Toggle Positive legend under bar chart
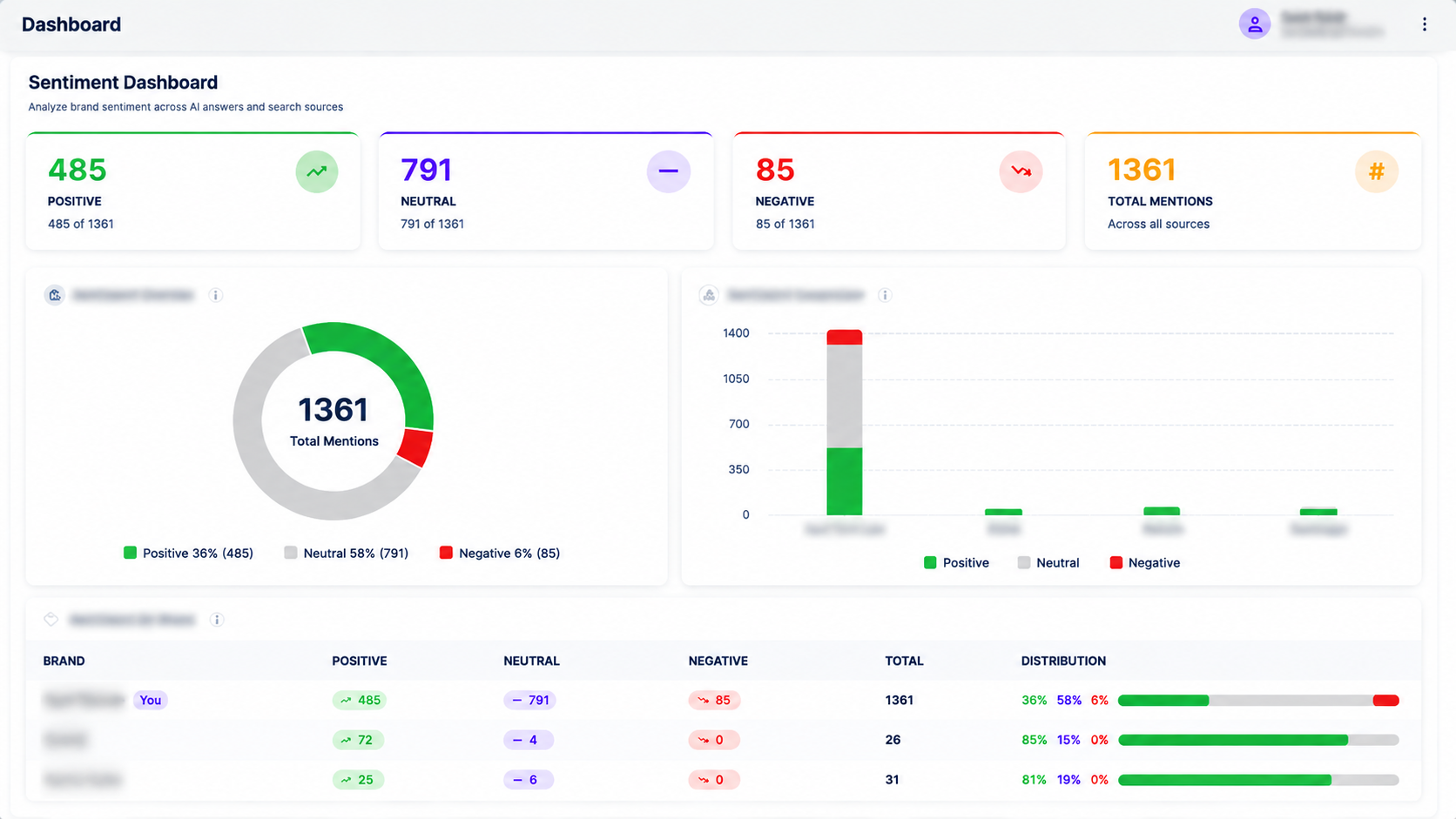Image resolution: width=1456 pixels, height=819 pixels. point(956,563)
